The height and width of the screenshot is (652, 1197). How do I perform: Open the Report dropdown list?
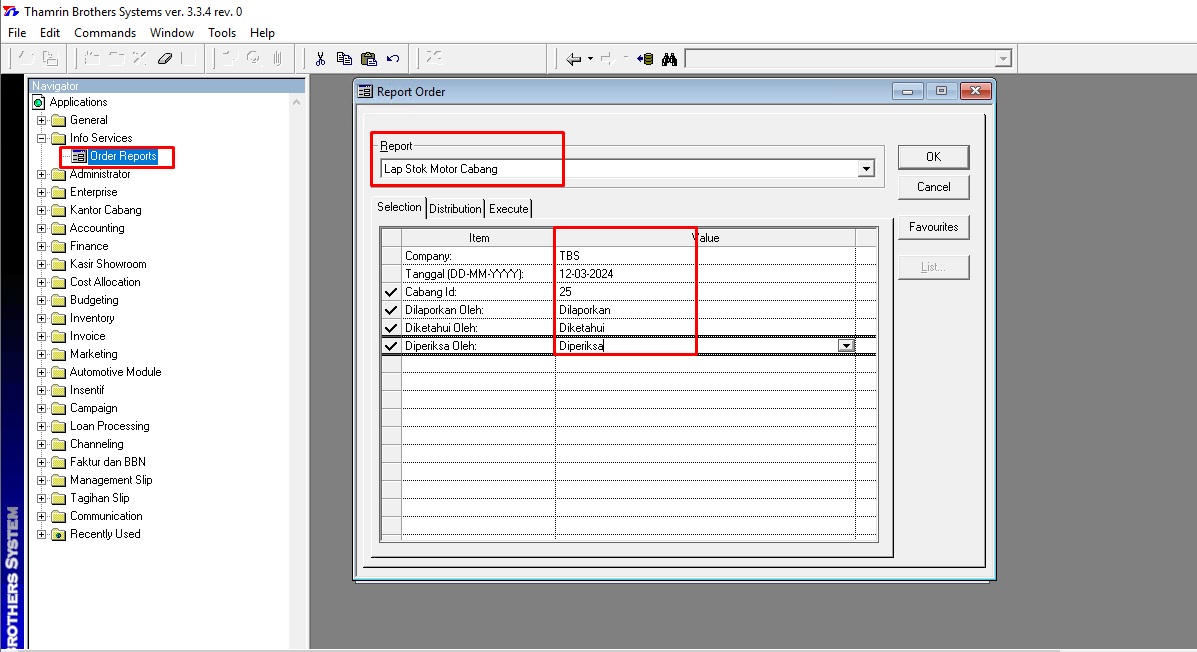pos(866,169)
